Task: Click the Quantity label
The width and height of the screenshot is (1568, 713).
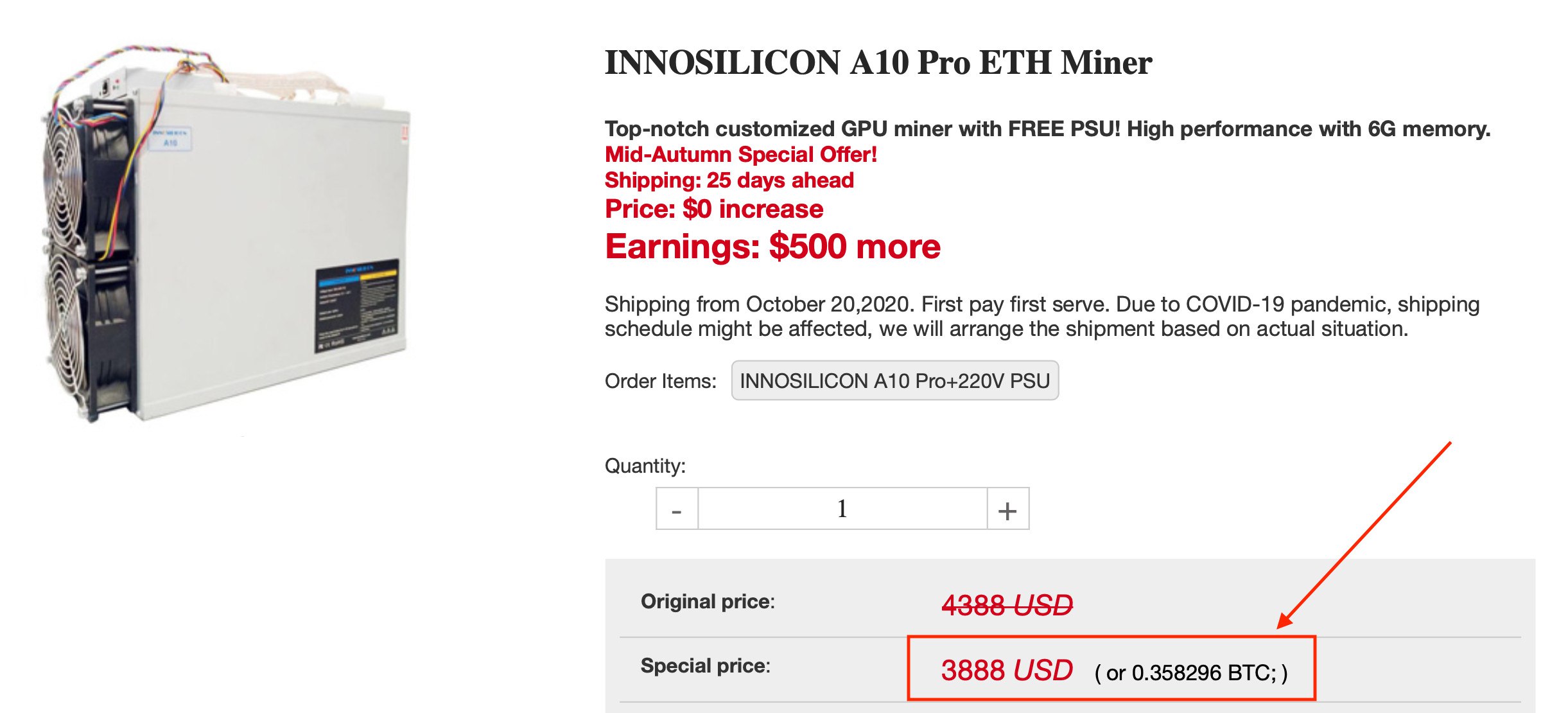Action: click(645, 466)
